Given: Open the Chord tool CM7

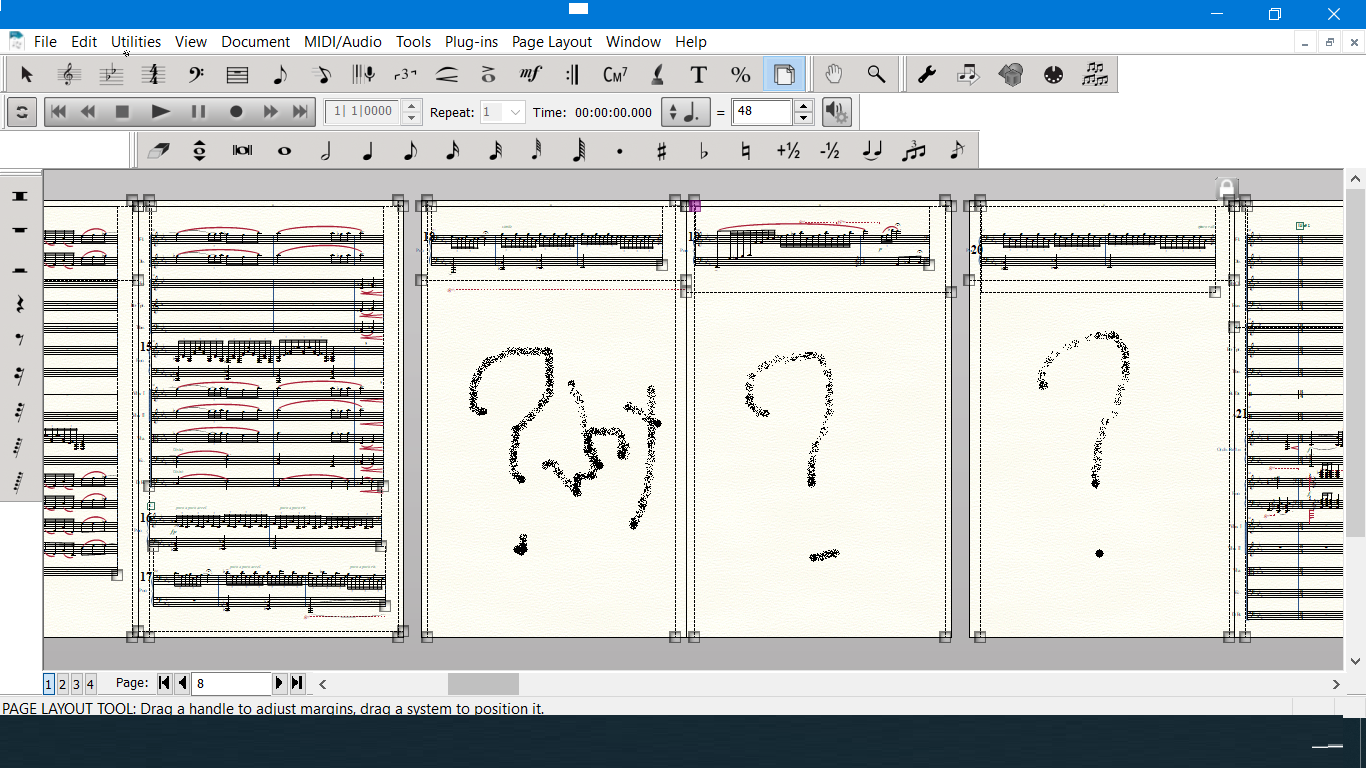Looking at the screenshot, I should tap(615, 75).
